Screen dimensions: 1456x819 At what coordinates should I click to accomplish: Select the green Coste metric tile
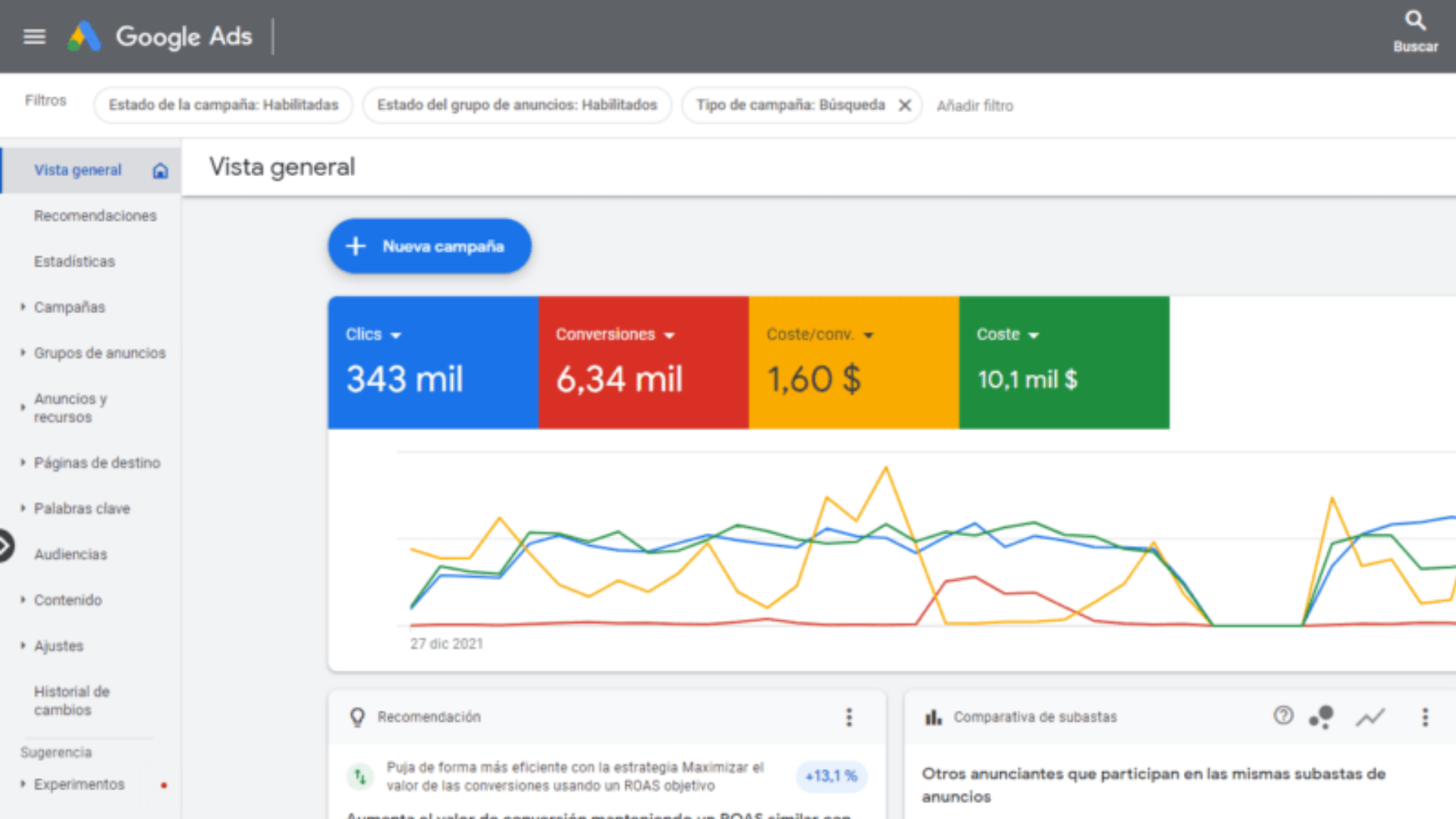[1063, 362]
